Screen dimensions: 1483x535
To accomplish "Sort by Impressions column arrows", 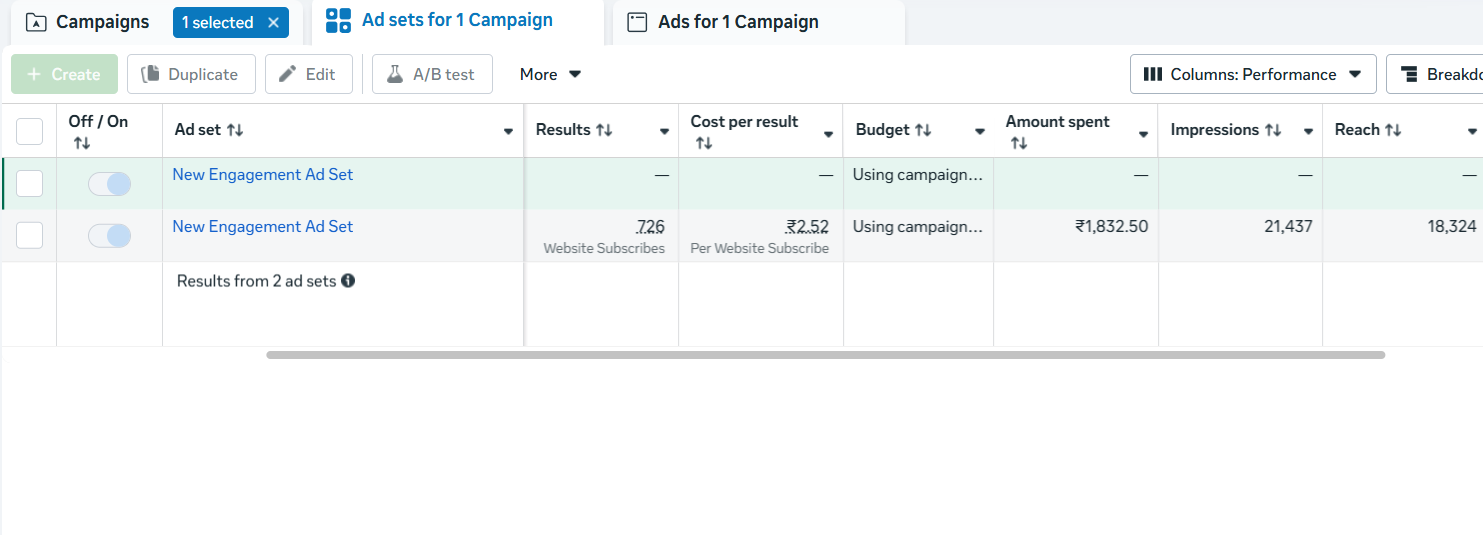I will [1273, 130].
